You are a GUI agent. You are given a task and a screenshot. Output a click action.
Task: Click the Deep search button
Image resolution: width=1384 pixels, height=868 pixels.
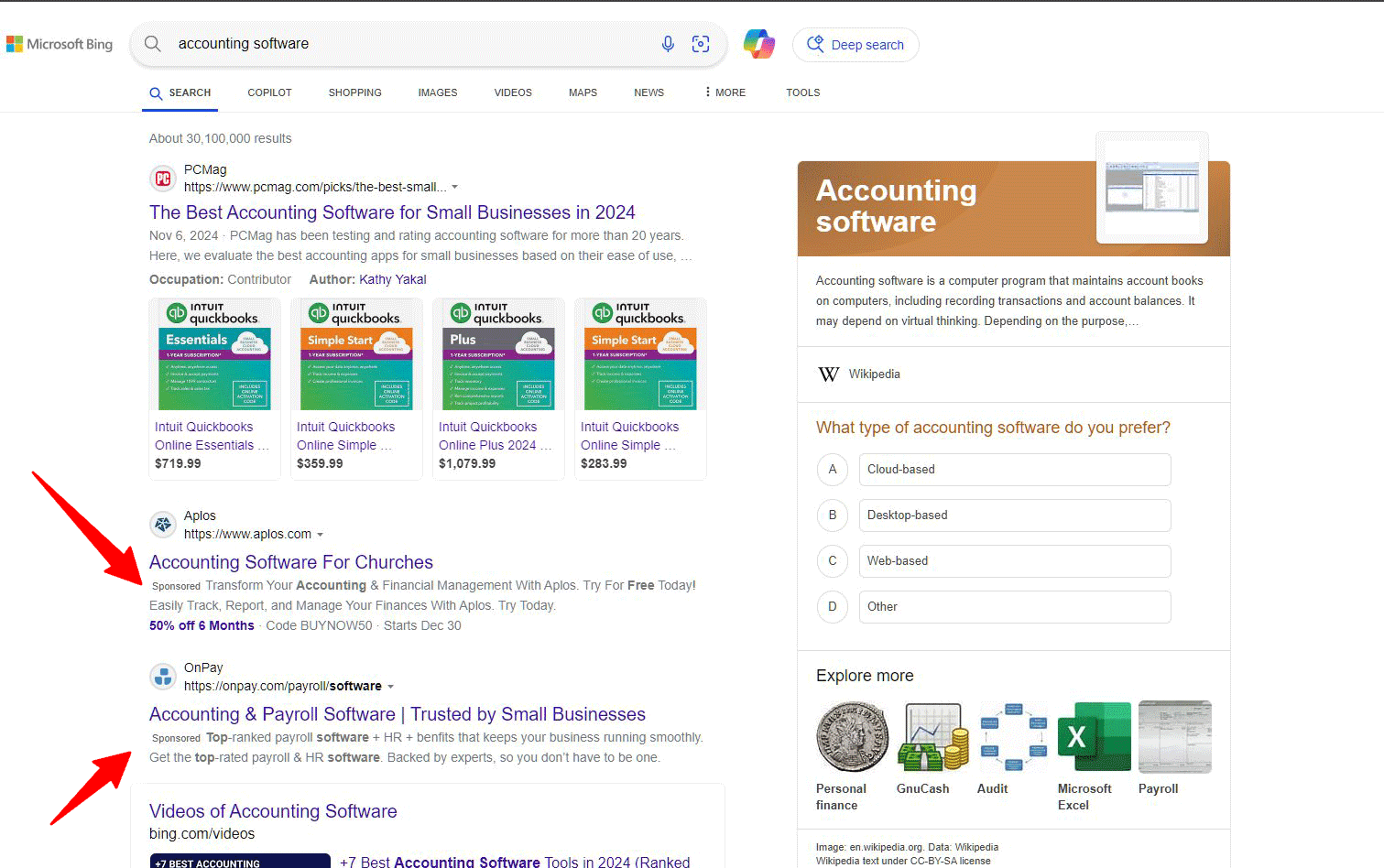coord(855,45)
